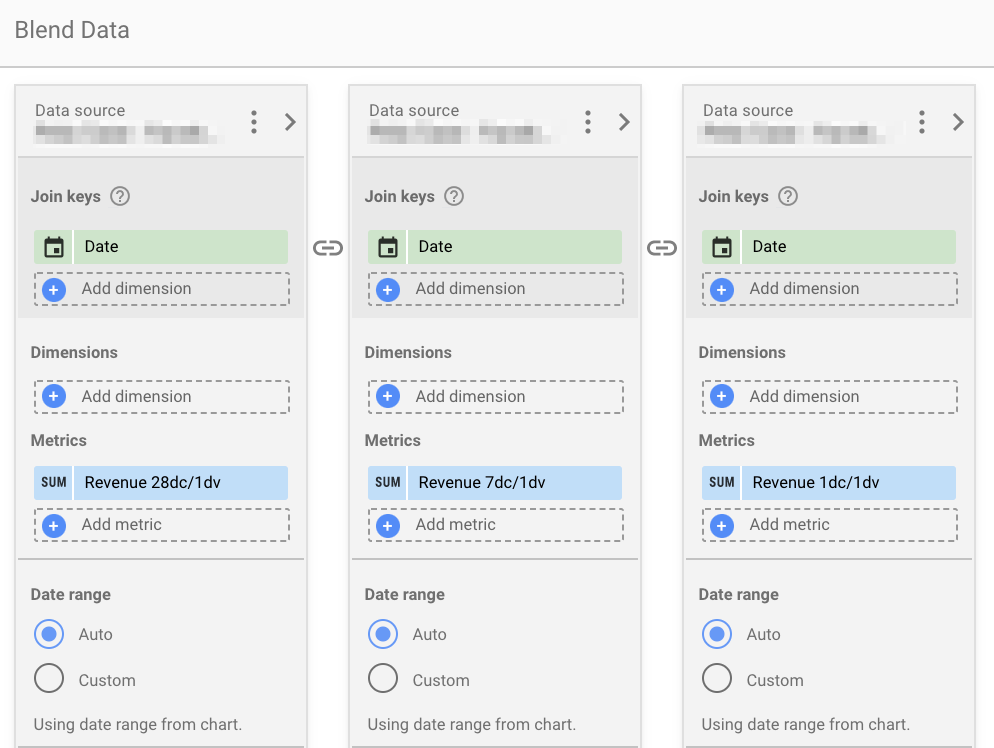Click the plus icon to add a join key dimension
Image resolution: width=994 pixels, height=748 pixels.
[53, 289]
